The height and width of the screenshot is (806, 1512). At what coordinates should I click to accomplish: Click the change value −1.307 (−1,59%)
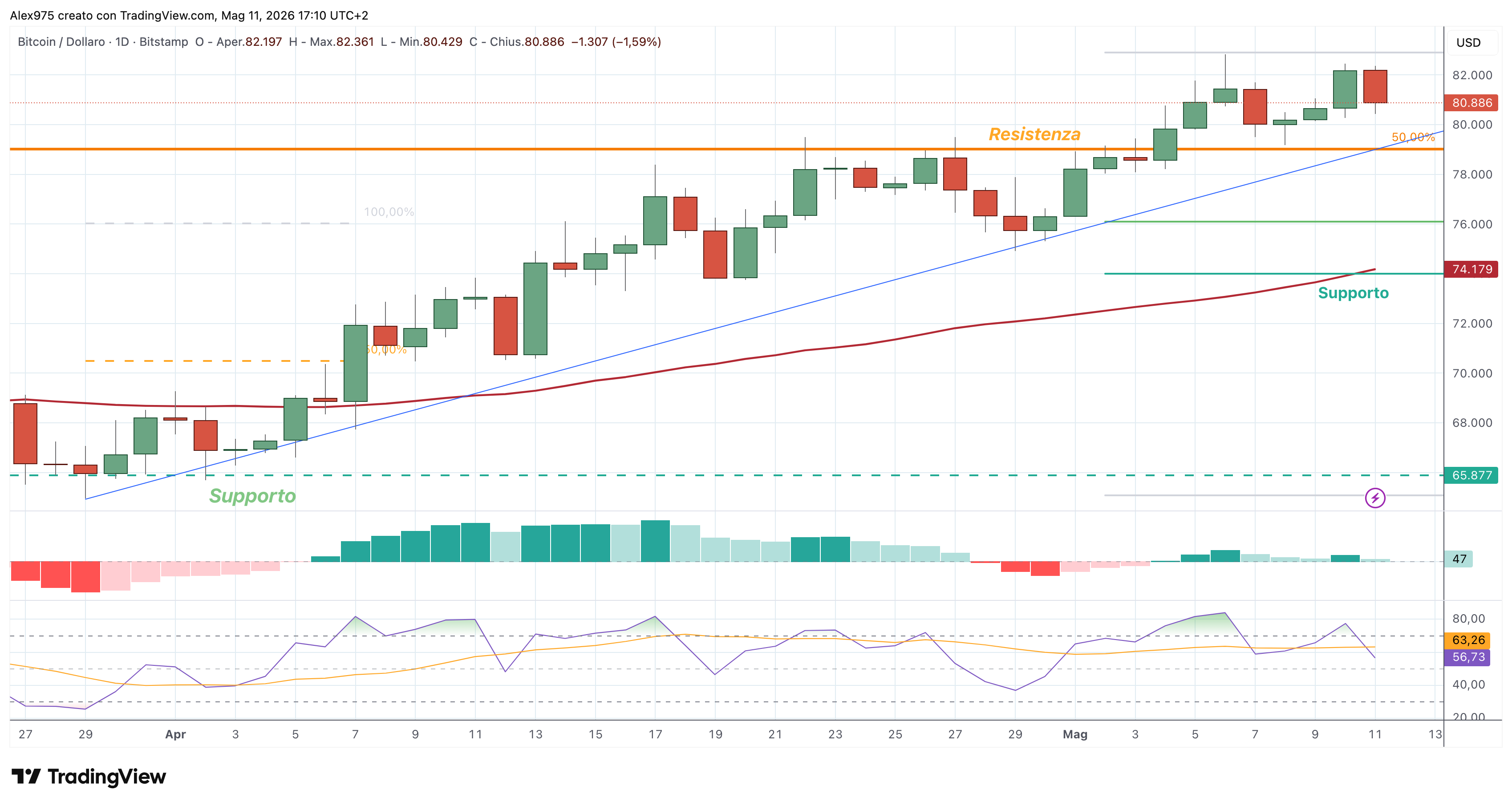616,42
